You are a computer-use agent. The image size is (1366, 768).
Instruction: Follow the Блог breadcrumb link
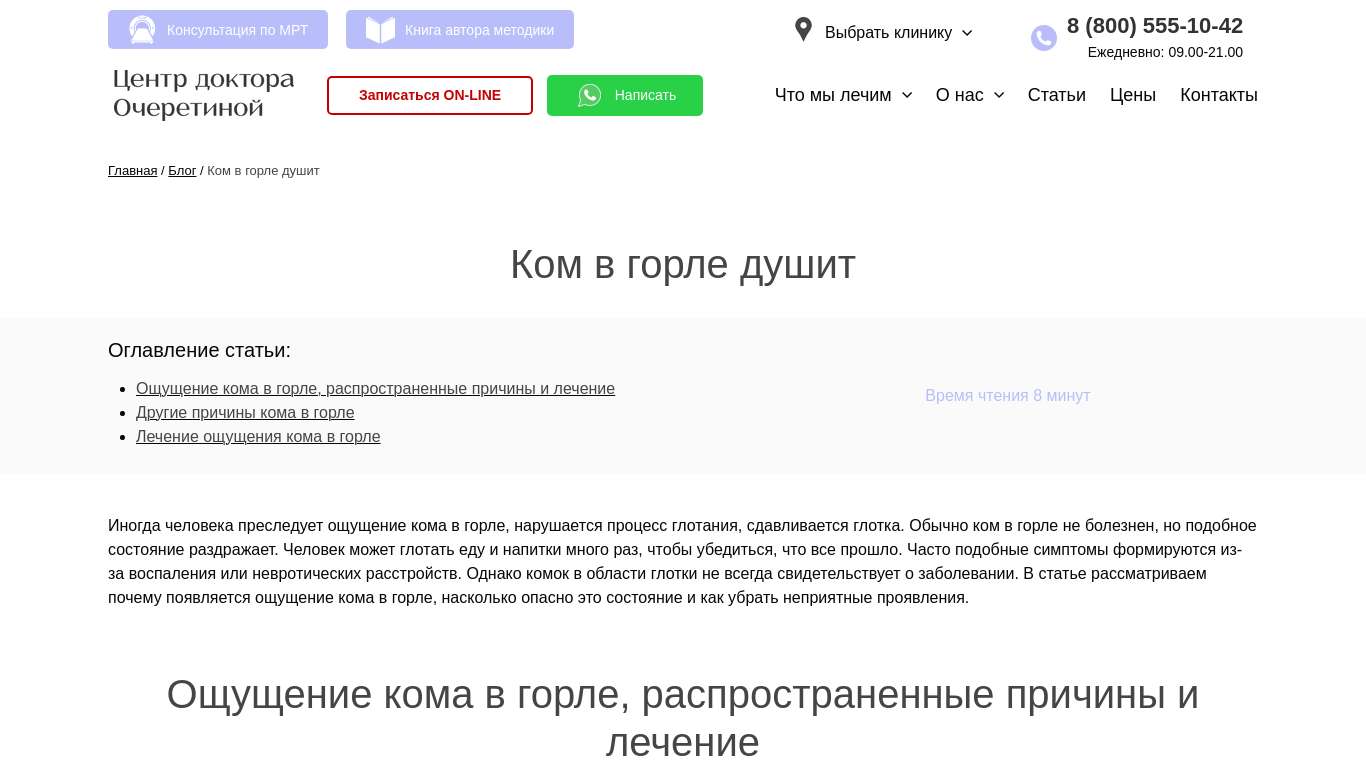[x=182, y=171]
